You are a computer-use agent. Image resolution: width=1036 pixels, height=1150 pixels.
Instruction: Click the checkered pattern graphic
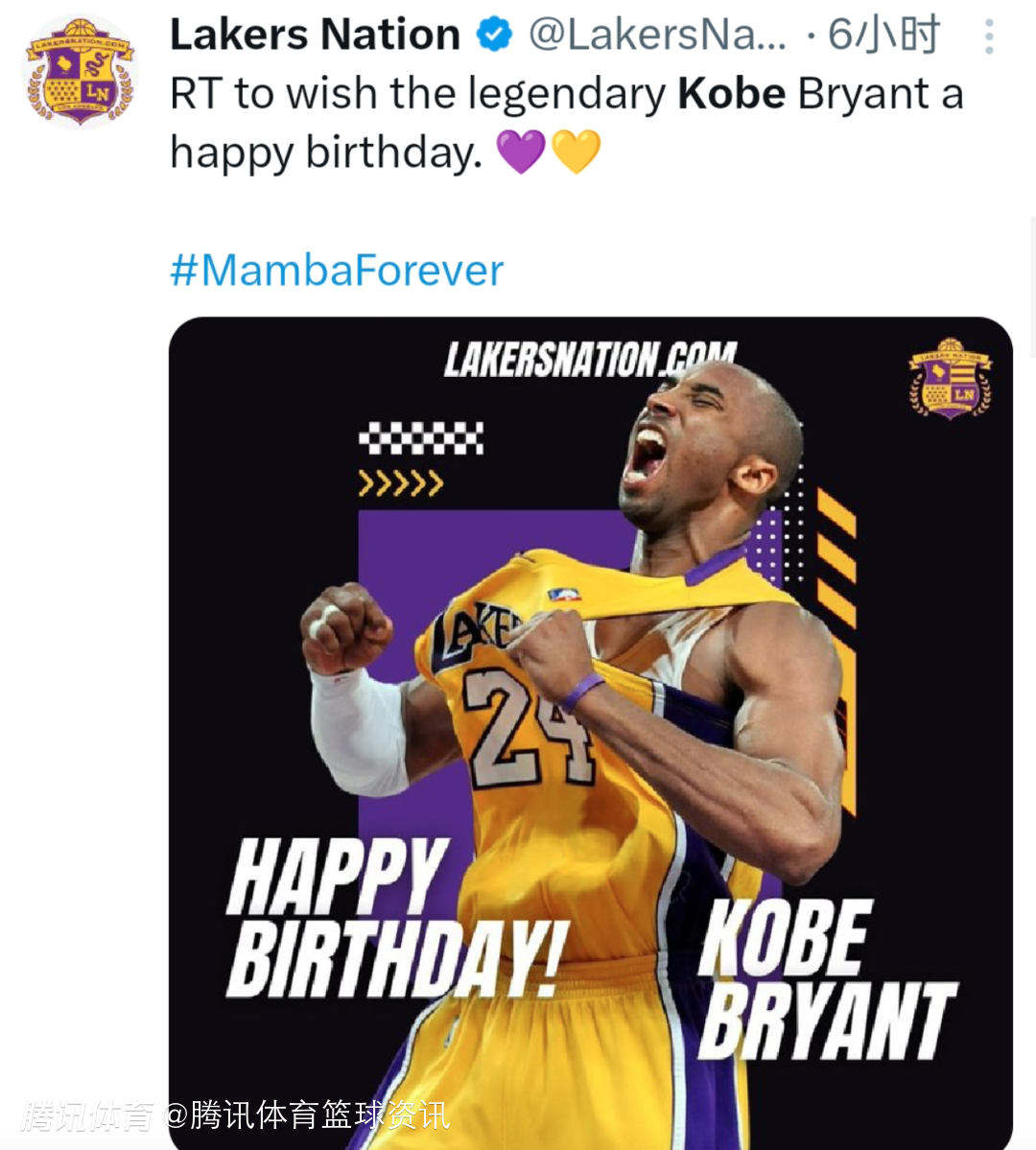pyautogui.click(x=421, y=438)
